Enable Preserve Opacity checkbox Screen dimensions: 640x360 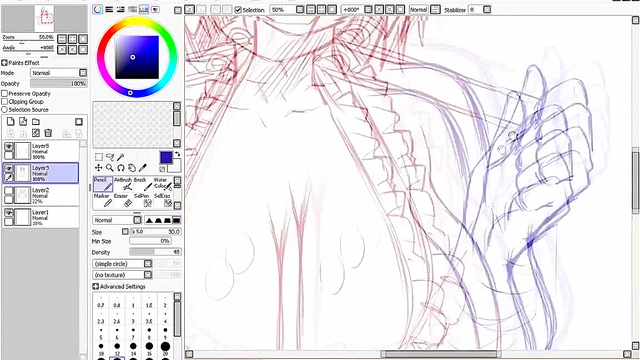point(4,93)
